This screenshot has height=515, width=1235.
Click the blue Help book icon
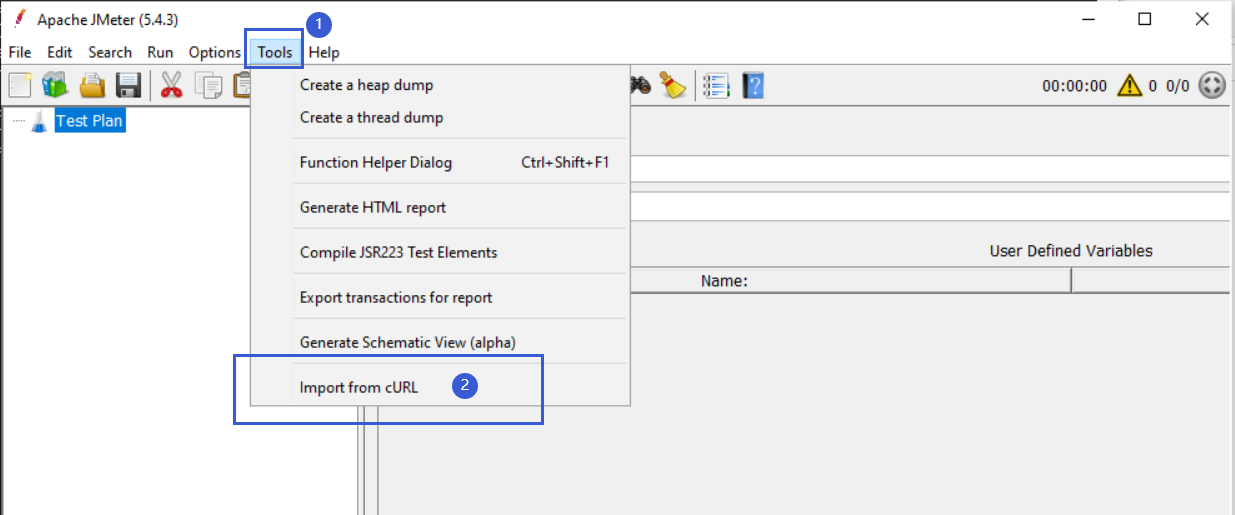point(753,85)
